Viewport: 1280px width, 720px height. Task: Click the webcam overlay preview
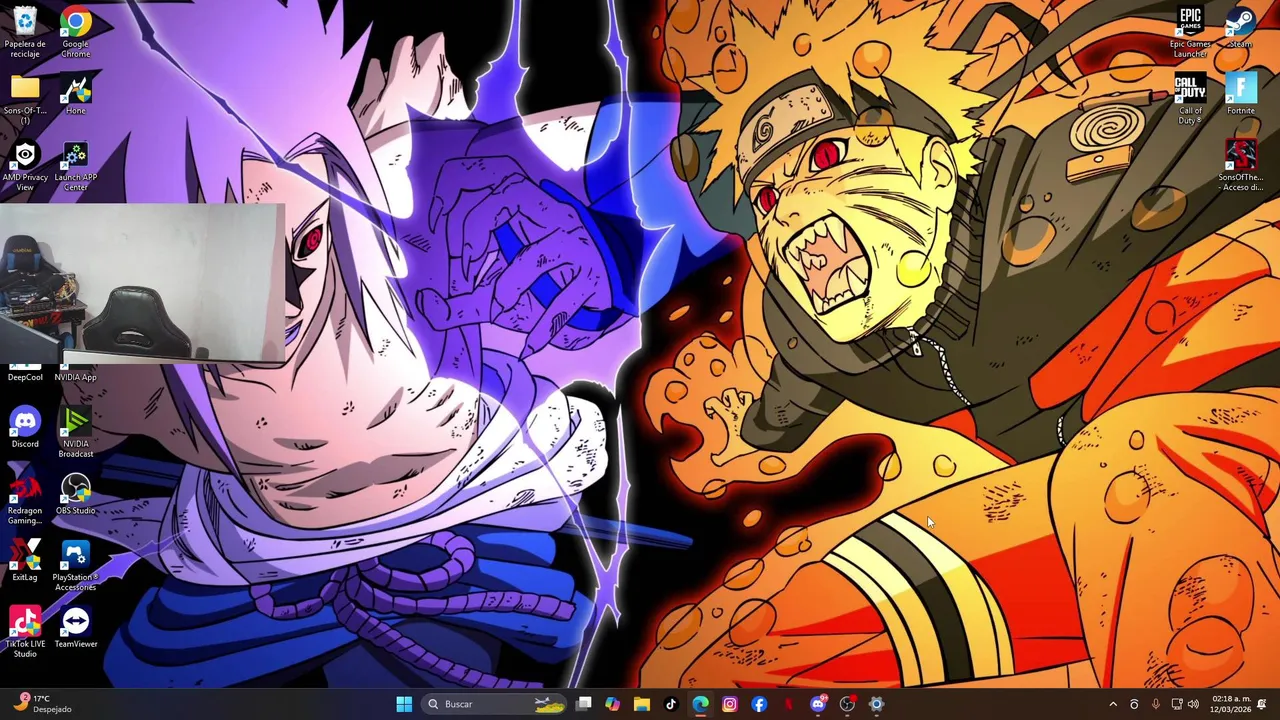click(x=143, y=283)
